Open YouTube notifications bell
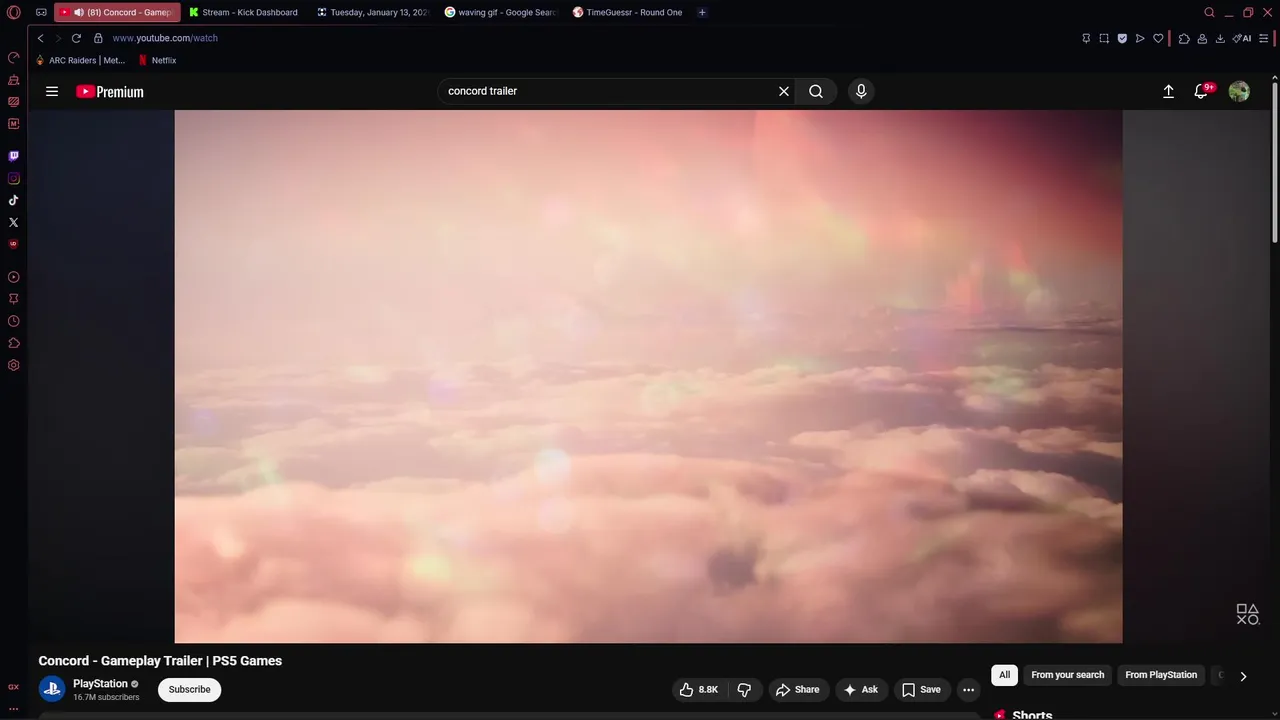This screenshot has height=720, width=1280. (1203, 91)
